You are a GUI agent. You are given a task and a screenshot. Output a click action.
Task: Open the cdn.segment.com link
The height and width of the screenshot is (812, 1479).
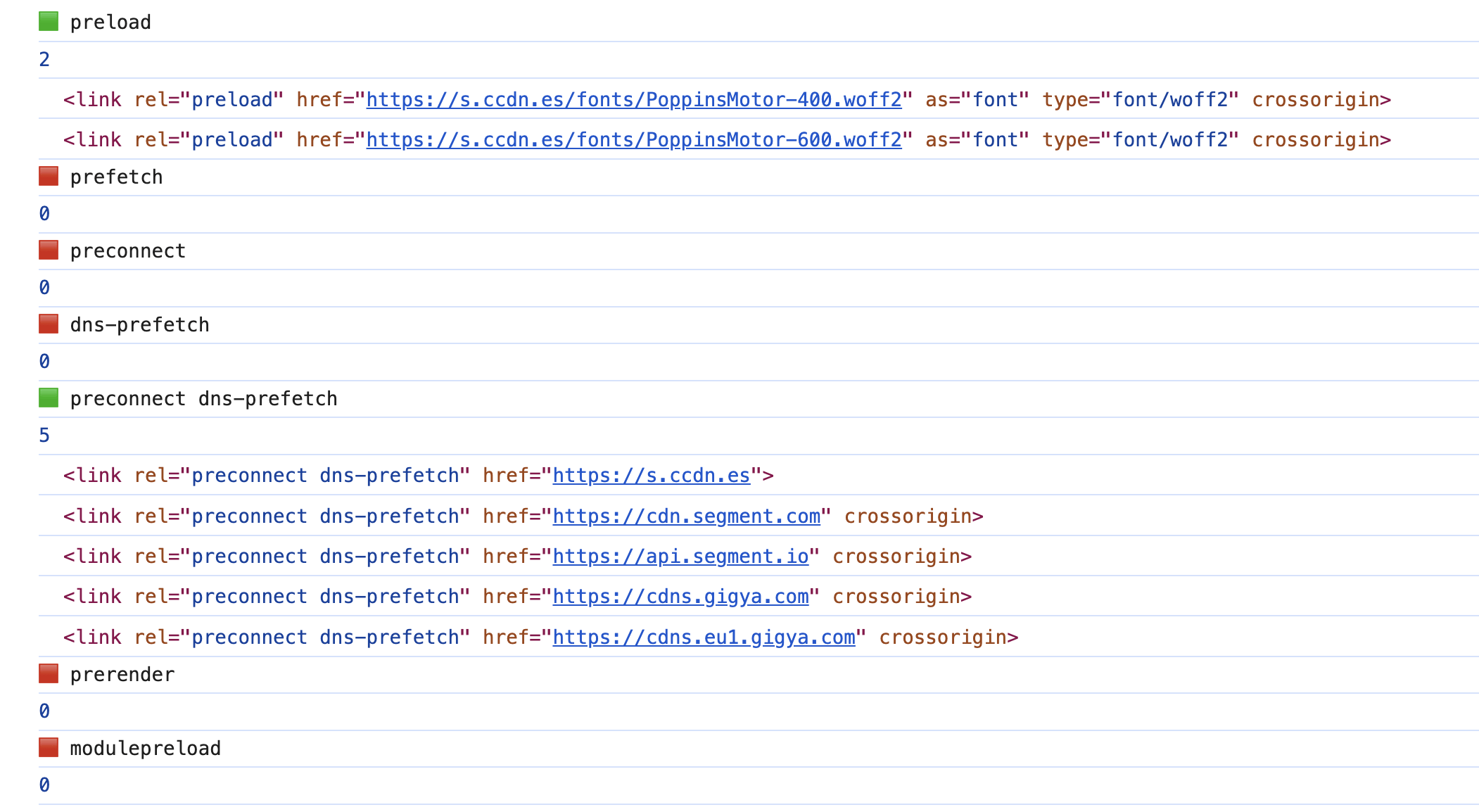pos(686,516)
